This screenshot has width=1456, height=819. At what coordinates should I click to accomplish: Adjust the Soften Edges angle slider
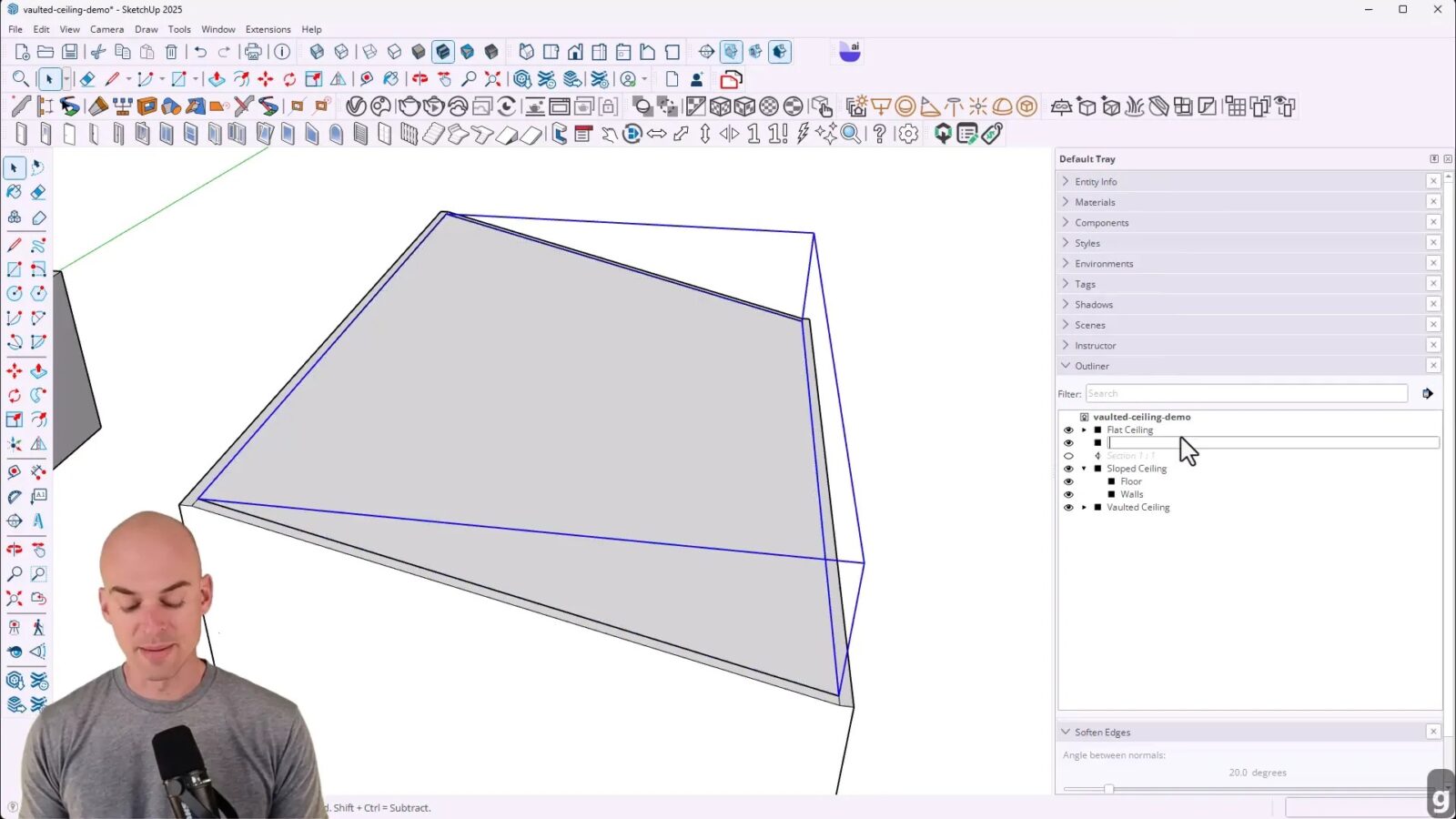click(1109, 789)
